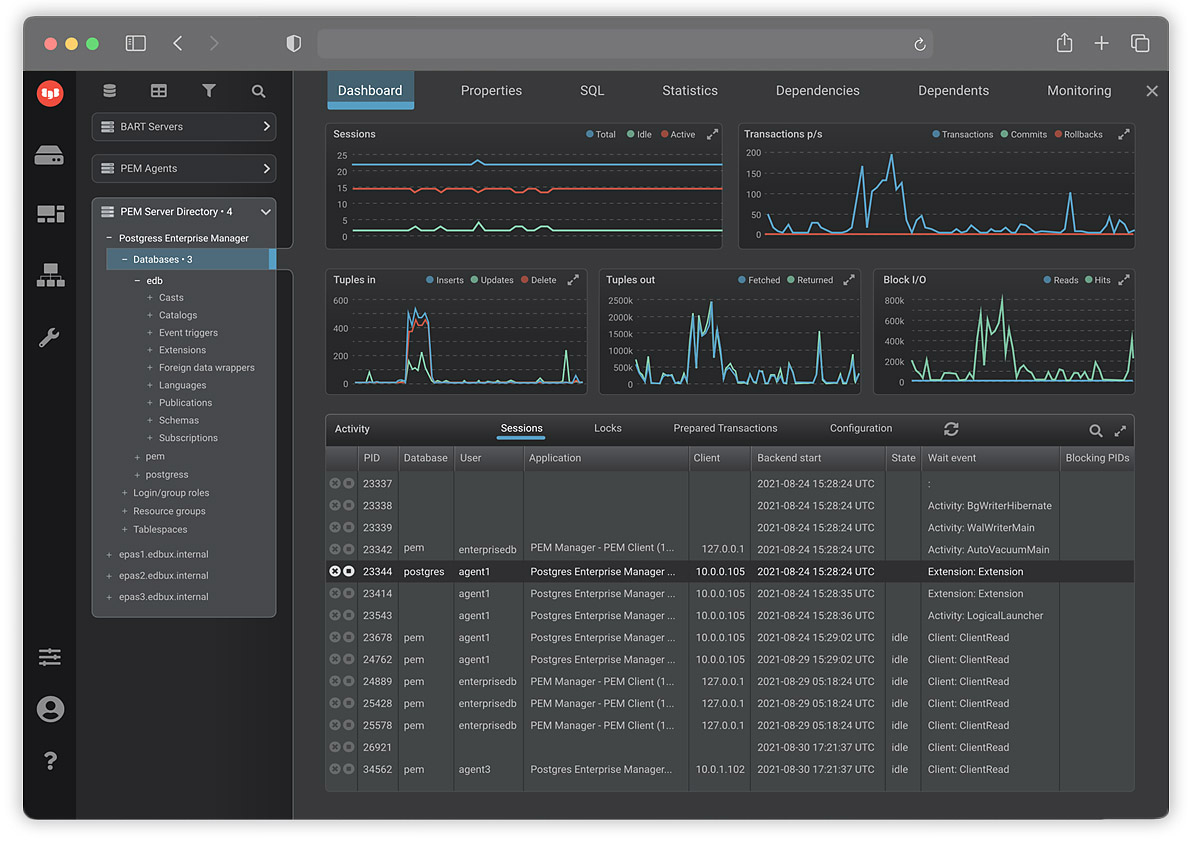The height and width of the screenshot is (853, 1199).
Task: Sort by the PID column header
Action: point(378,459)
